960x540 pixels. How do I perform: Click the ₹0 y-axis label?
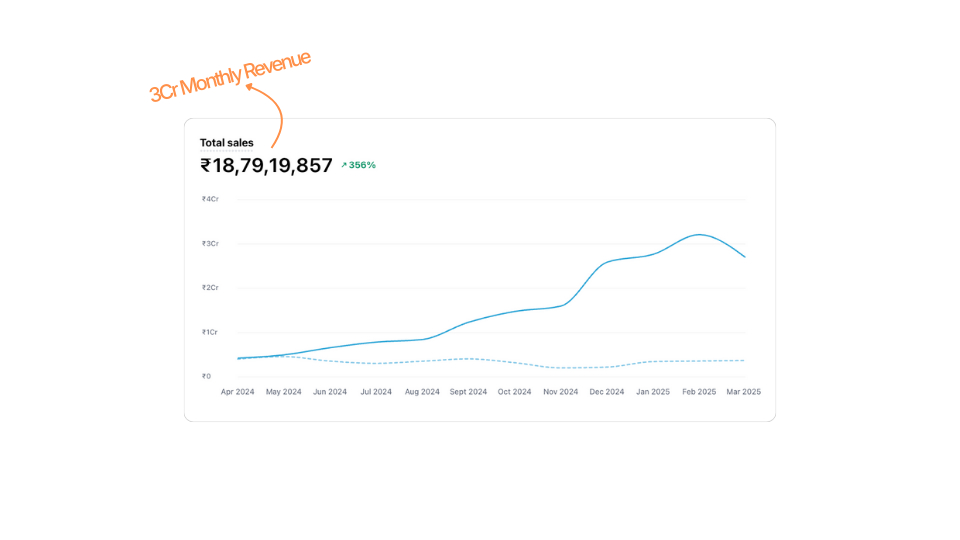point(206,376)
